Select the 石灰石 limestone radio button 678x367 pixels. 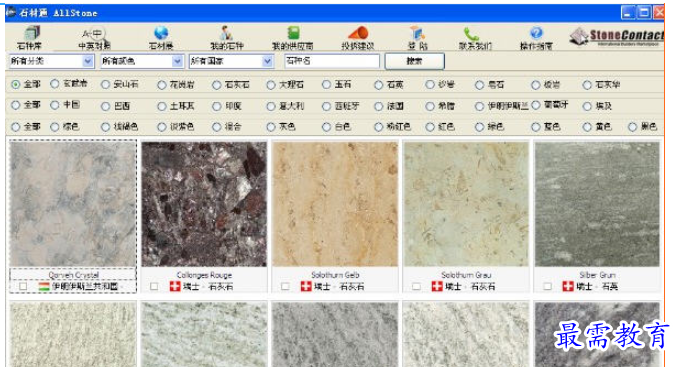[x=217, y=85]
